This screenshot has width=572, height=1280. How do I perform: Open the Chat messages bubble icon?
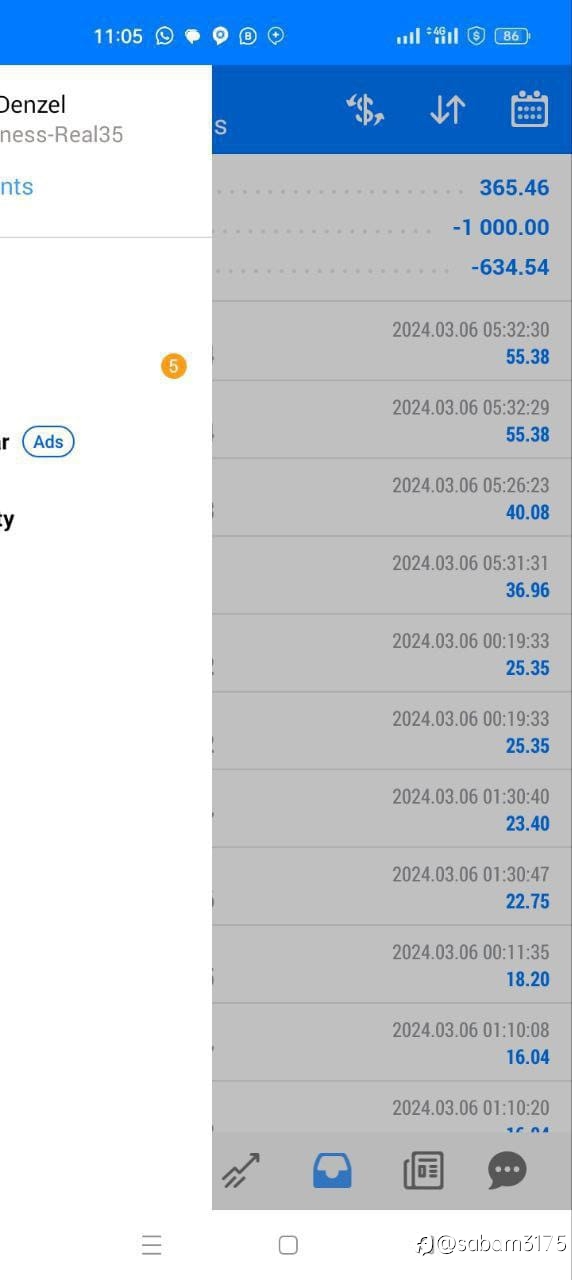[x=507, y=1170]
